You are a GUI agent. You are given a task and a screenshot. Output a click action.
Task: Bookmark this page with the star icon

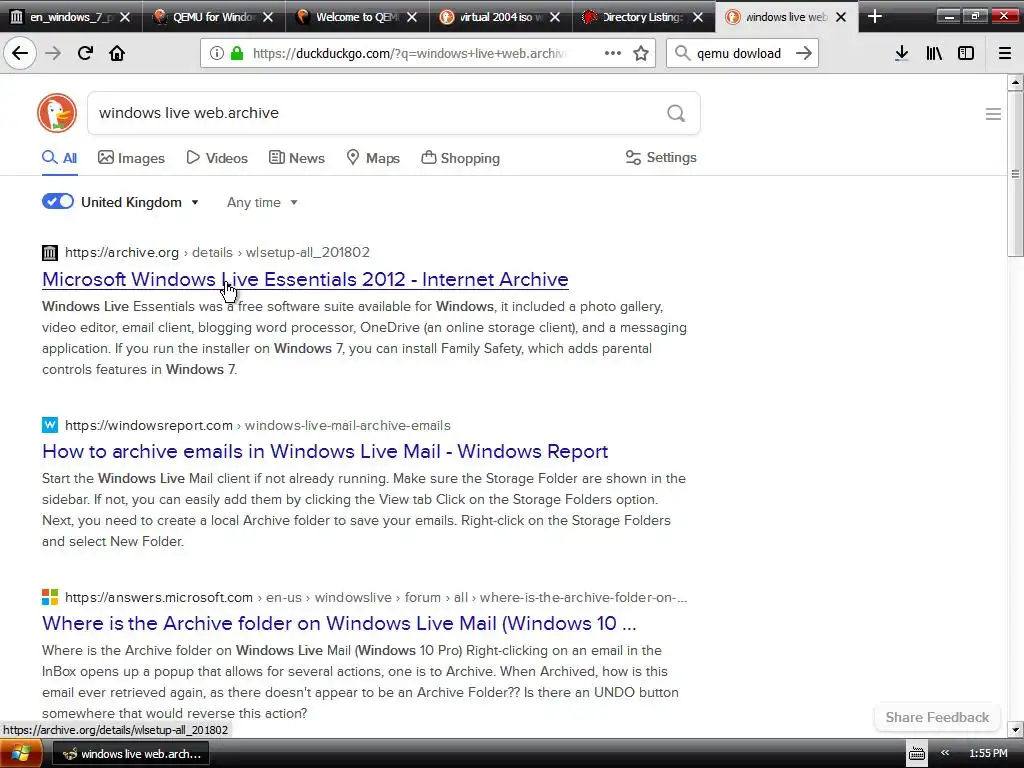pos(641,53)
